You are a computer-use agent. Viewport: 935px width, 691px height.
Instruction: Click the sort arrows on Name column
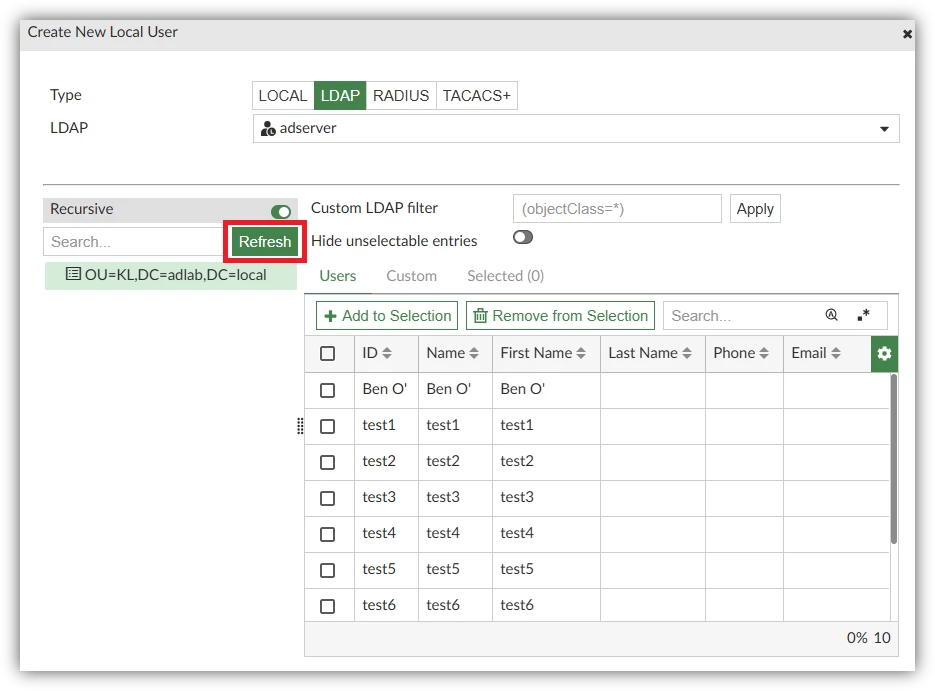pyautogui.click(x=474, y=353)
